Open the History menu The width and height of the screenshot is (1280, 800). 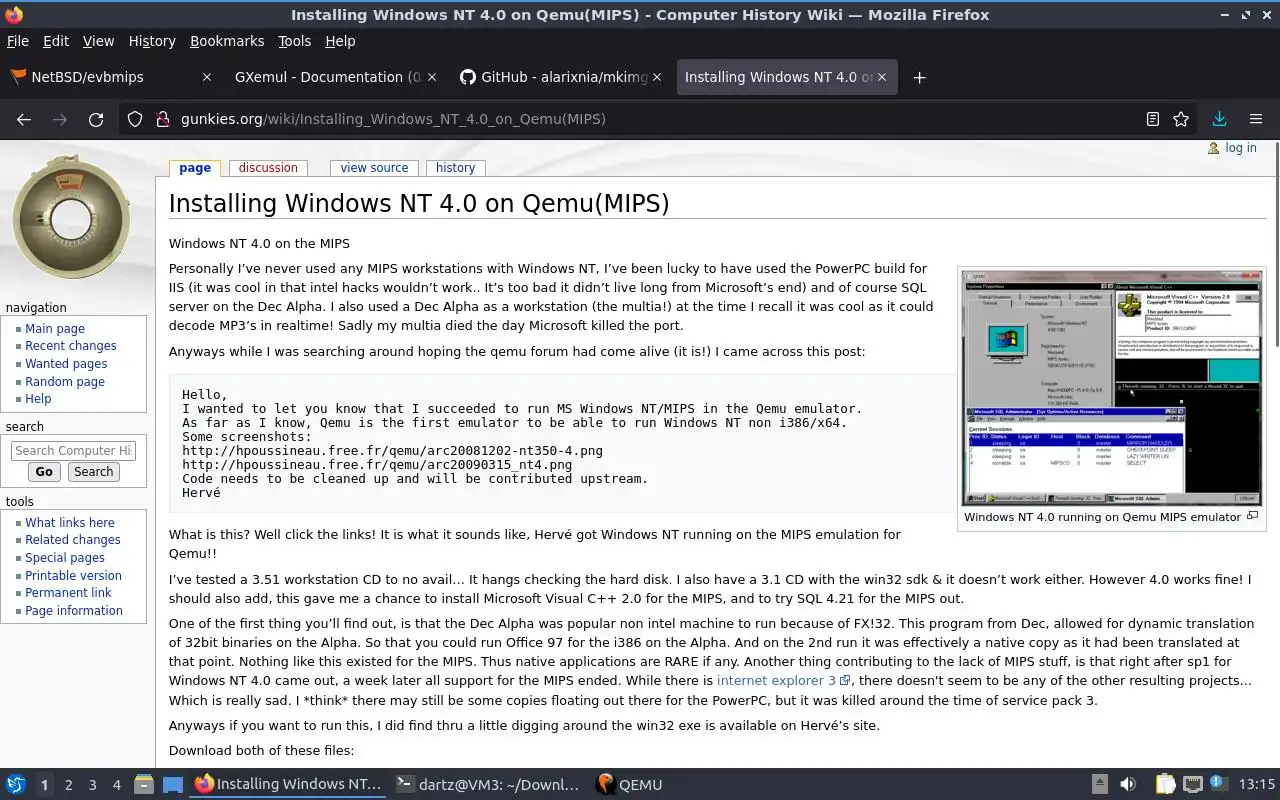pos(152,41)
